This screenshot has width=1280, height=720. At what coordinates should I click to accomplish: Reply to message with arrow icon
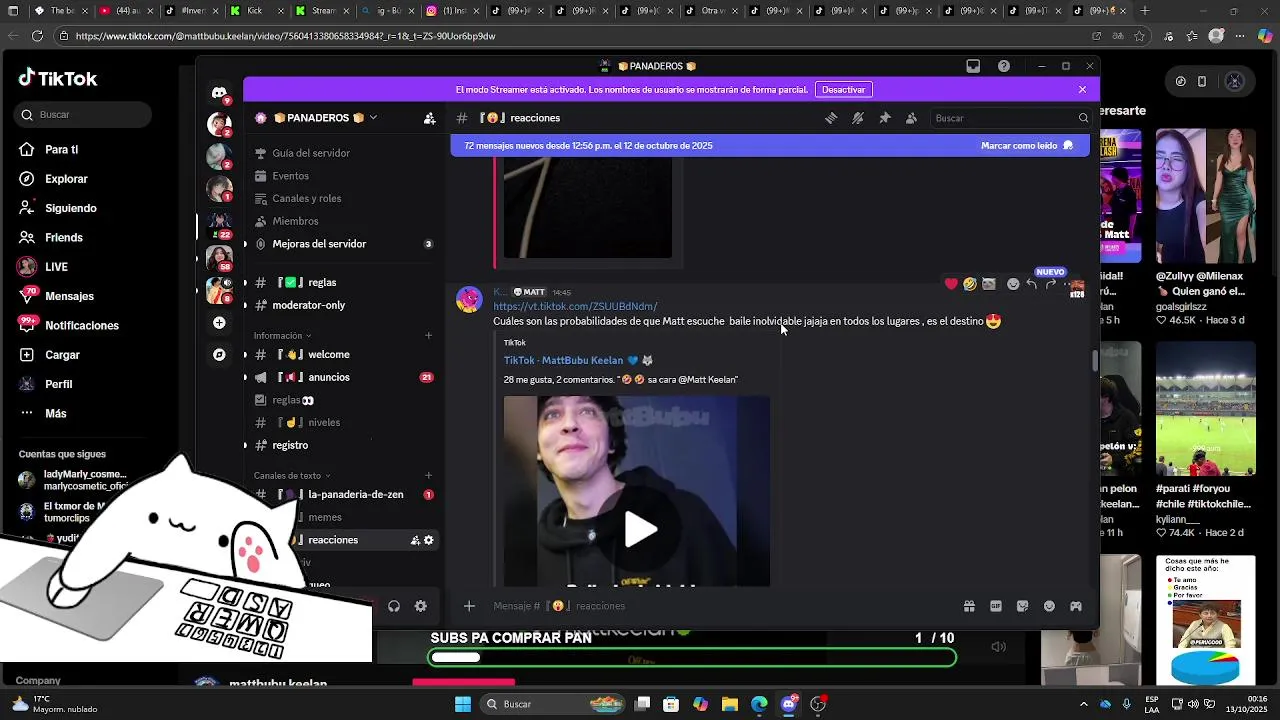(1032, 284)
